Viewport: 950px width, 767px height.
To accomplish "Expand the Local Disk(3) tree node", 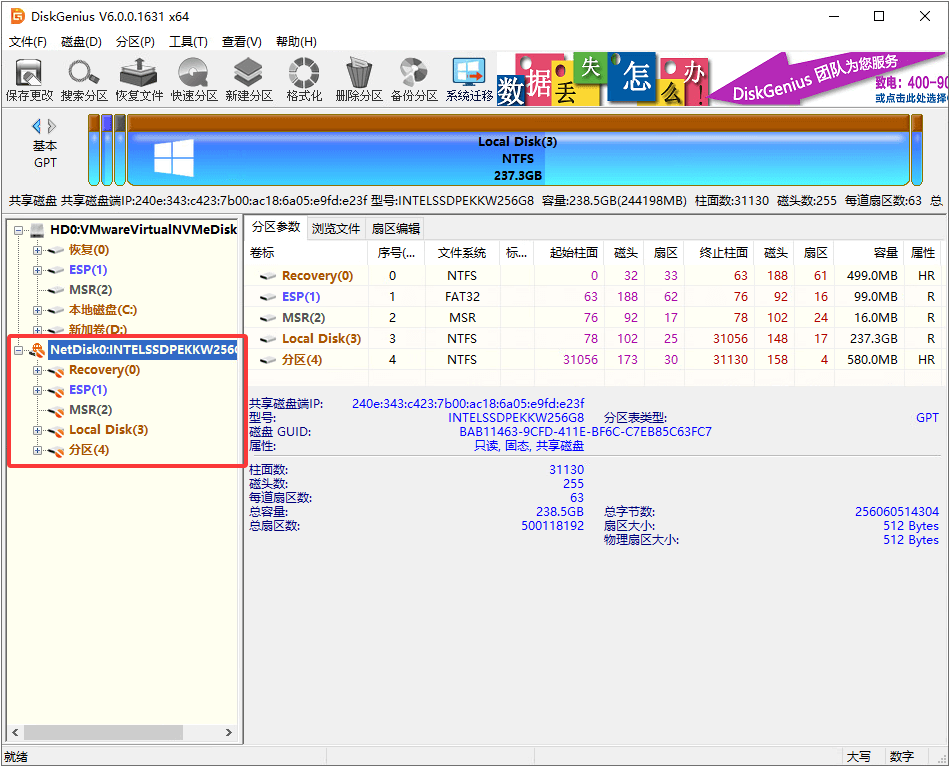I will pyautogui.click(x=38, y=430).
